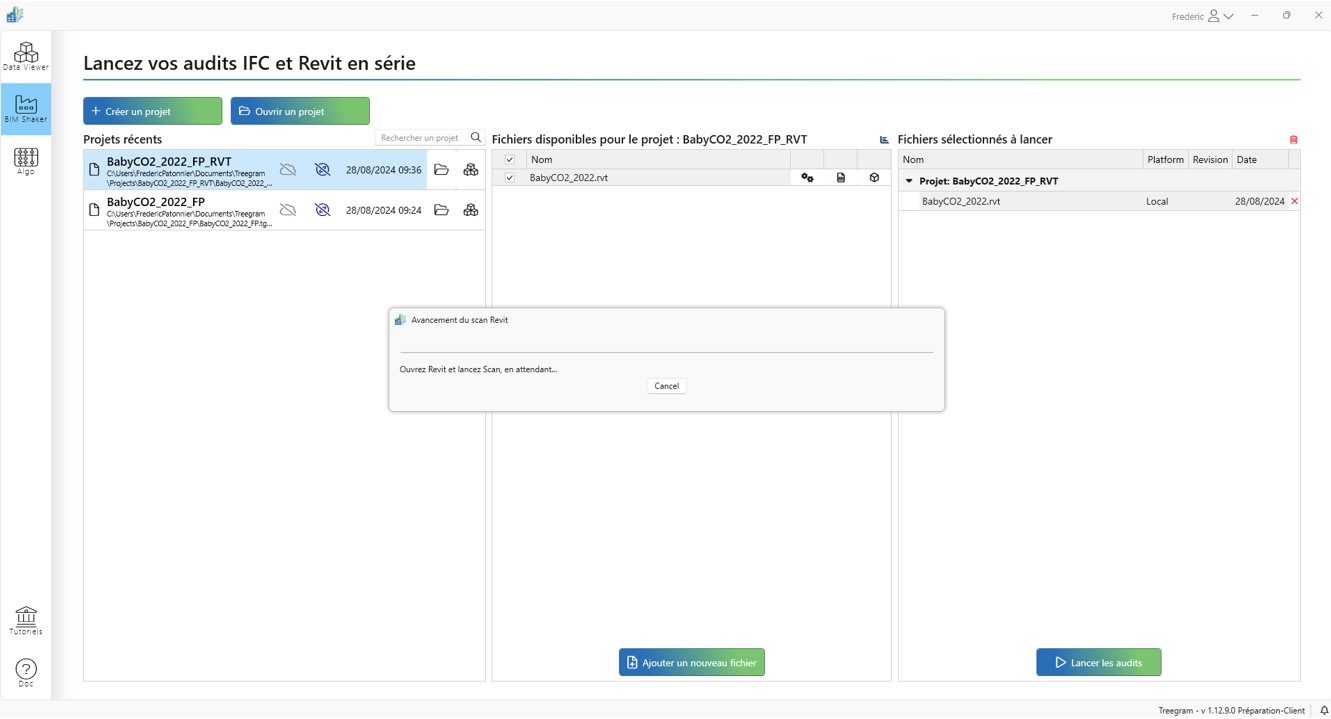Click the gears settings icon on BabyCO2_2022.rvt row
The width and height of the screenshot is (1331, 719).
pos(807,177)
